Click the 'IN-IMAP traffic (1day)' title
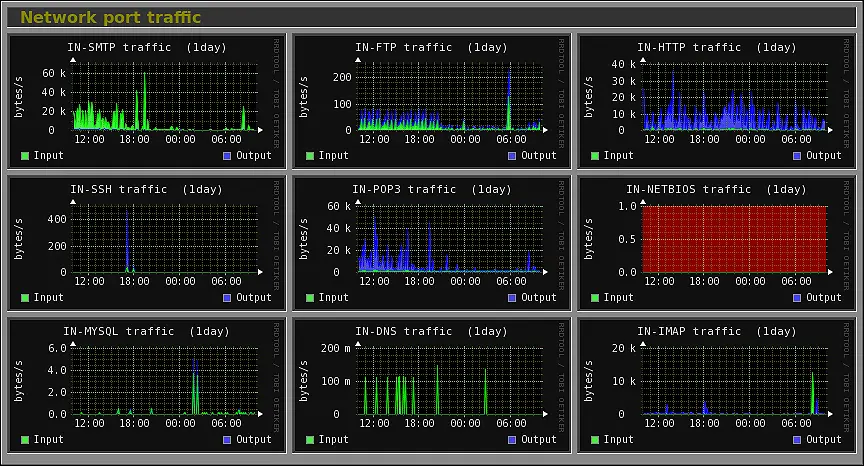 717,332
